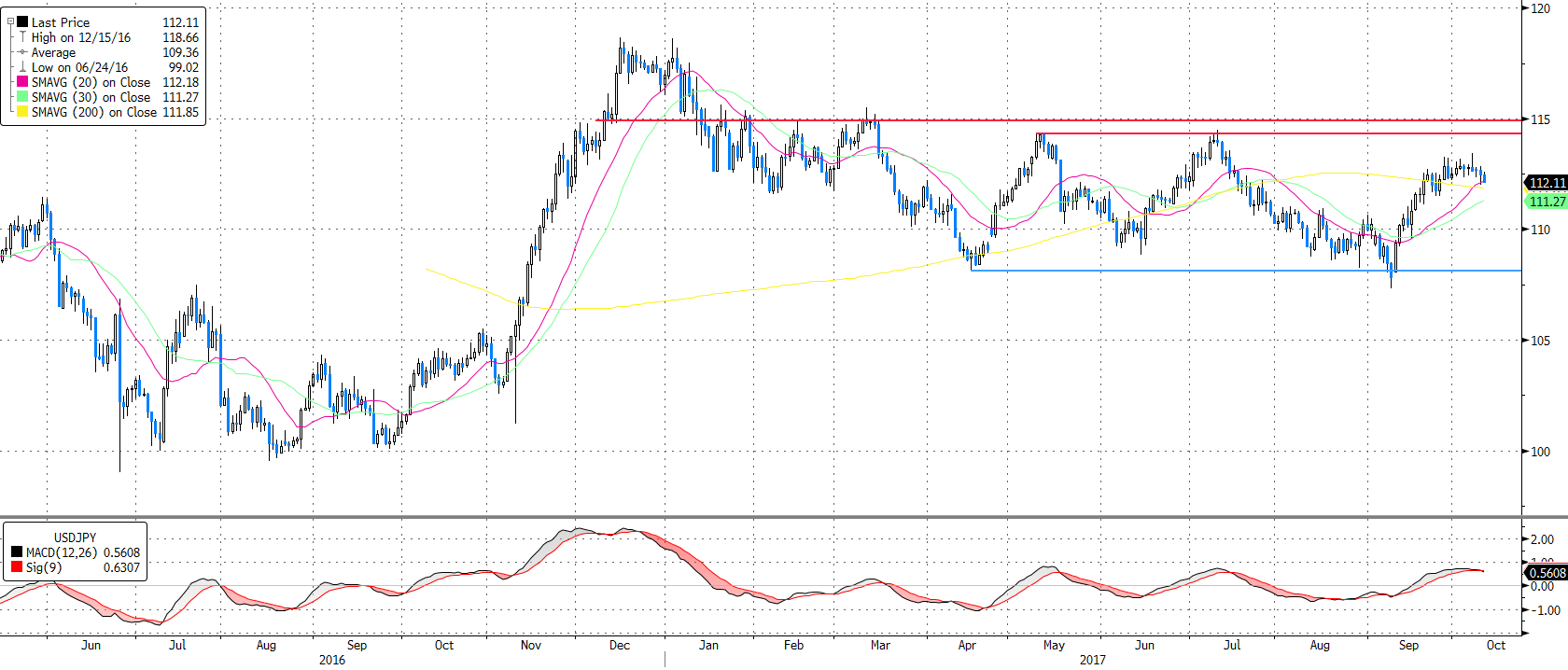The width and height of the screenshot is (1568, 670).
Task: Click the magenta SMAVG (20) swatch
Action: pyautogui.click(x=22, y=82)
